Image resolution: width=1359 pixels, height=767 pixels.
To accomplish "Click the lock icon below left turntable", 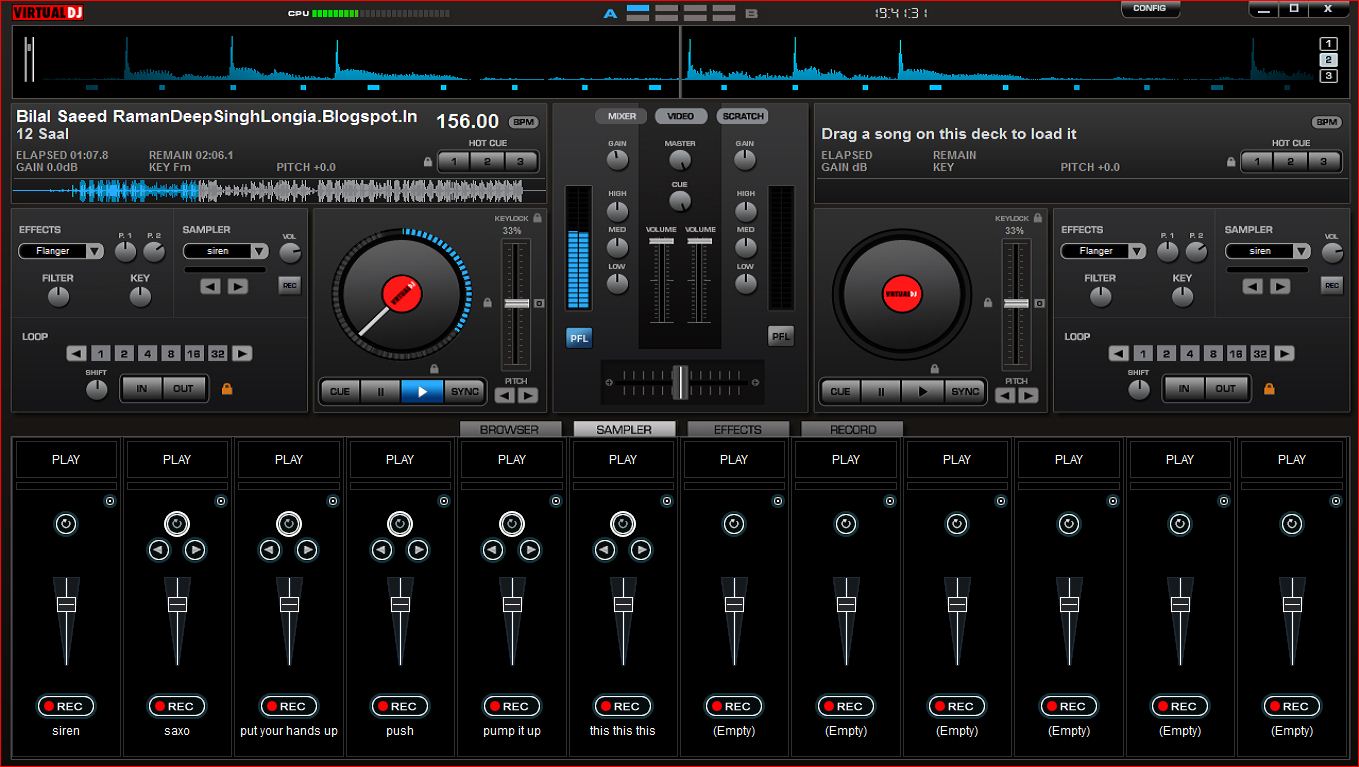I will (434, 369).
